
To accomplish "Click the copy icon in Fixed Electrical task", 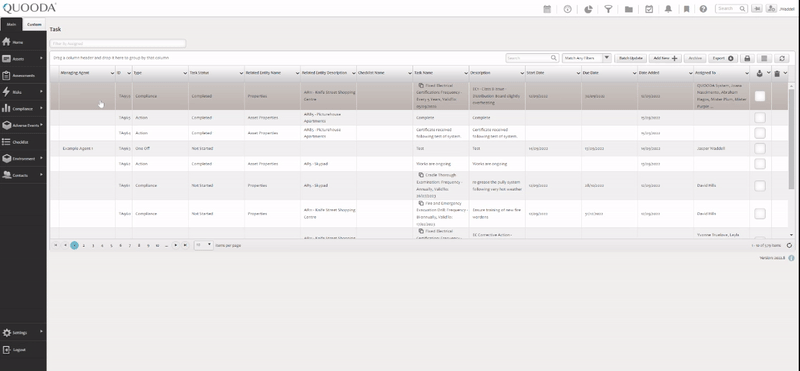I will [421, 85].
